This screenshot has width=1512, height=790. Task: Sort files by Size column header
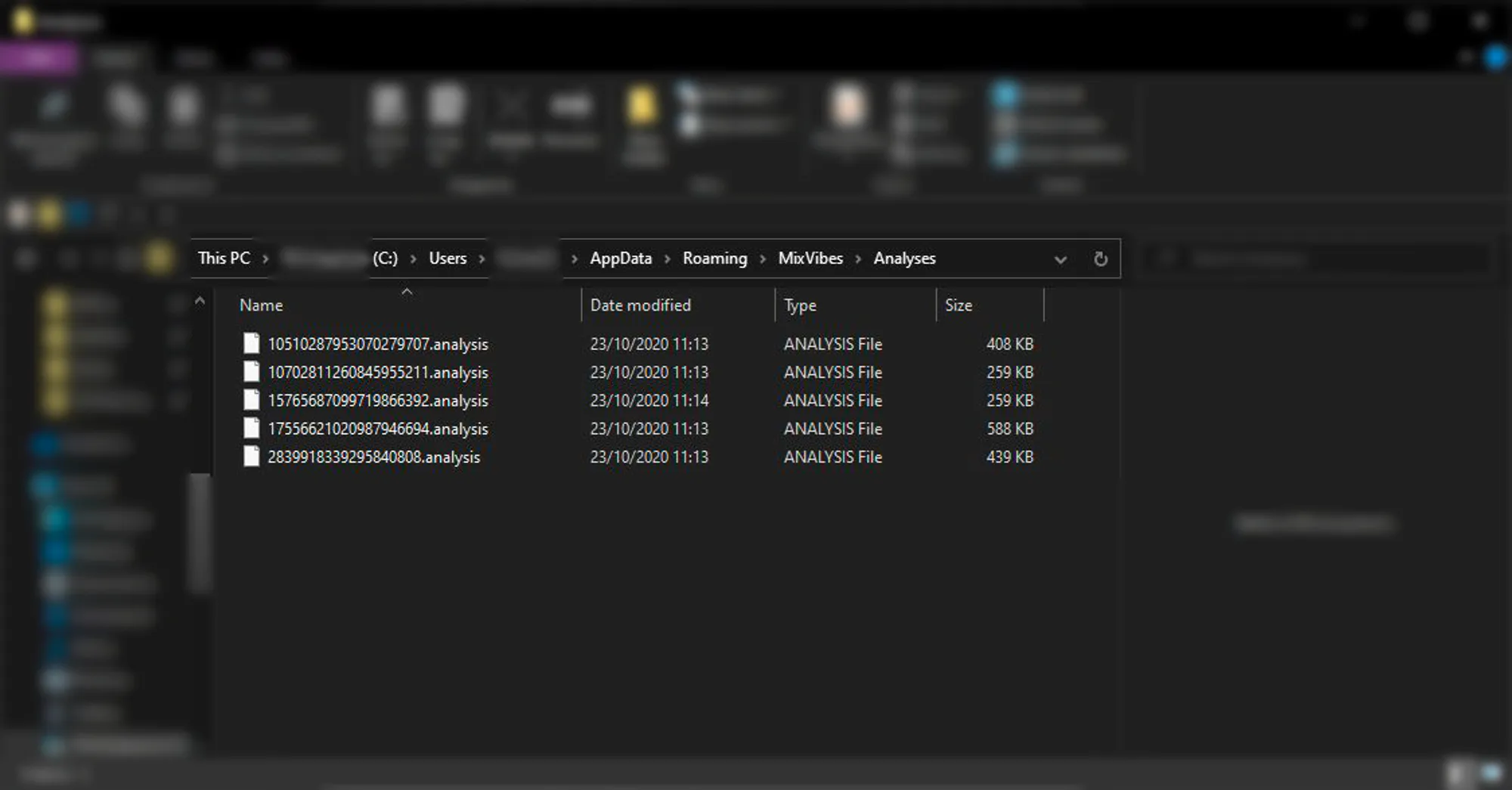click(958, 305)
